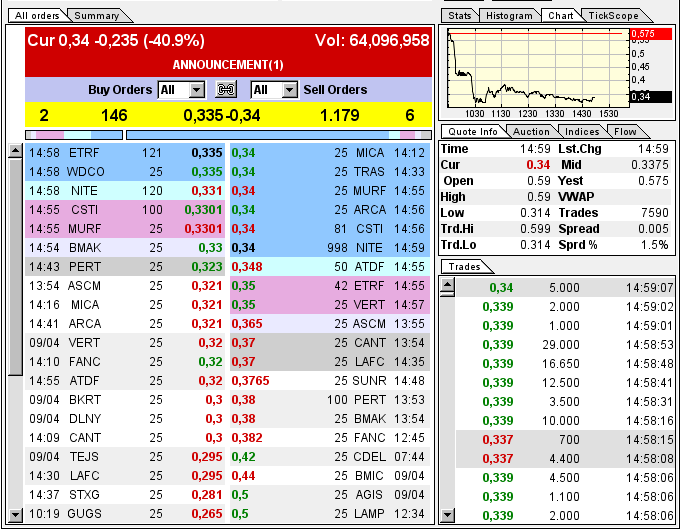Click the sell-side depth bar

click(279, 134)
